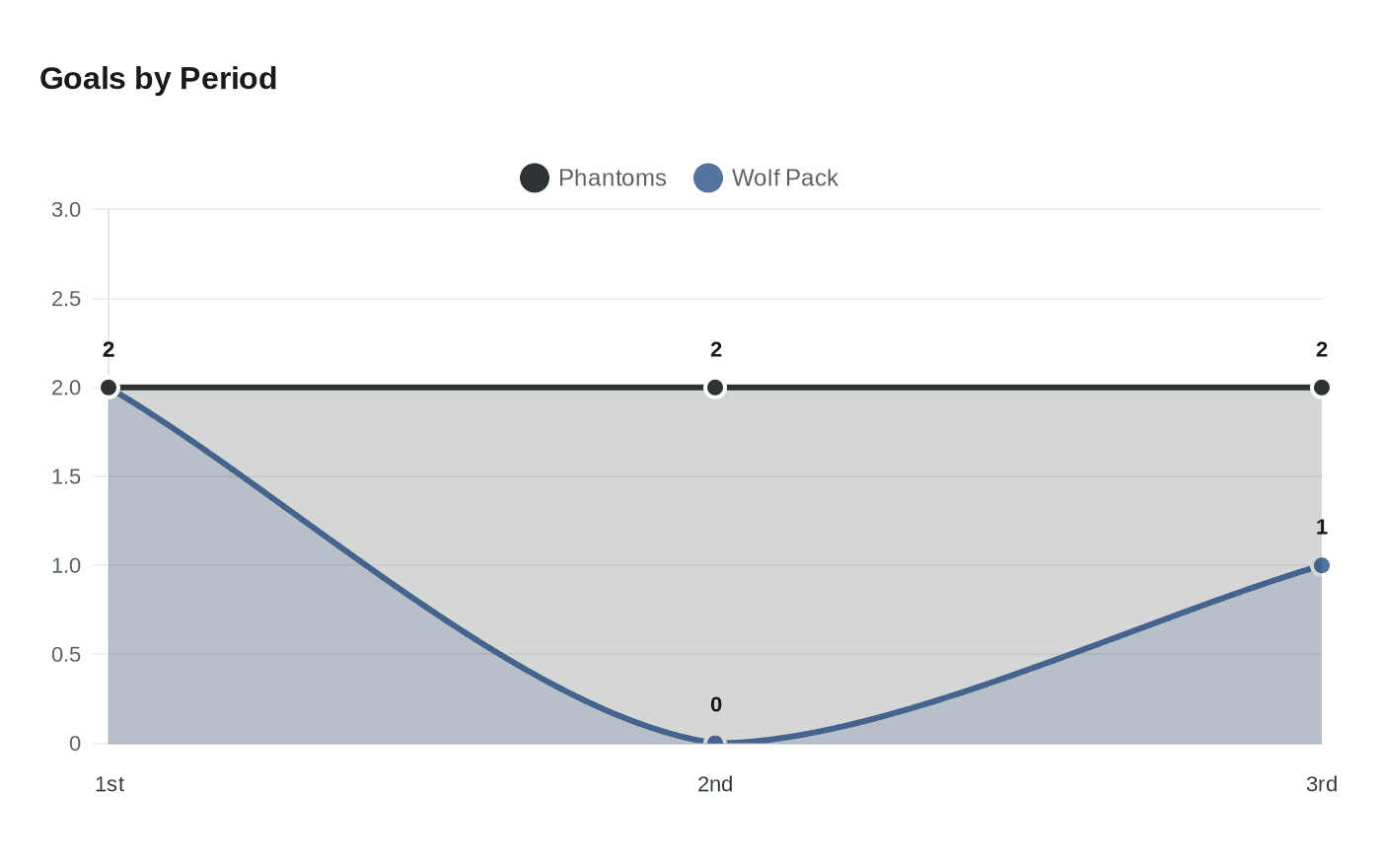Click the '1' data label above 3rd period
Viewport: 1381px width, 868px height.
(1322, 528)
